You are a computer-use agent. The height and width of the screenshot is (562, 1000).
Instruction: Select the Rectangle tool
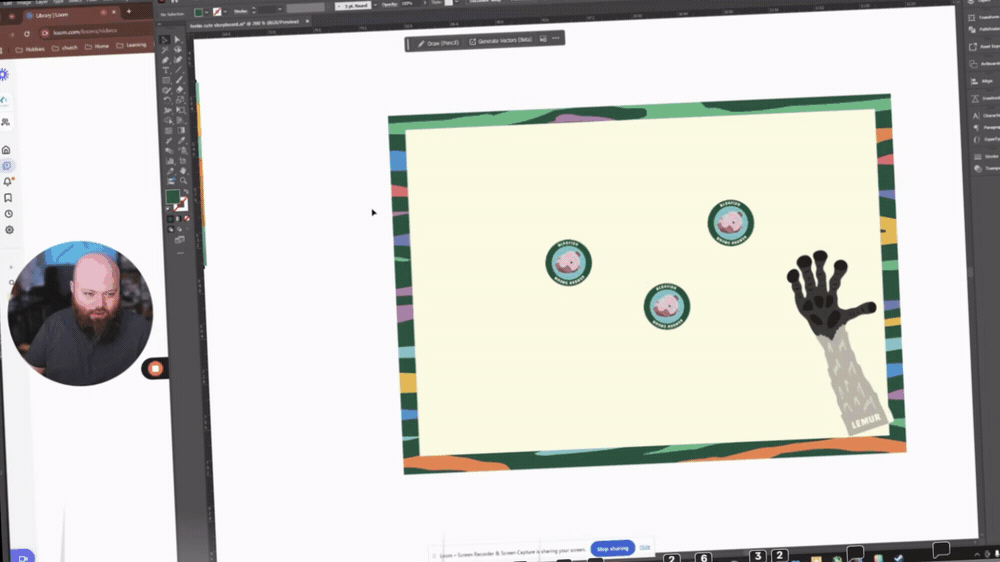point(166,80)
